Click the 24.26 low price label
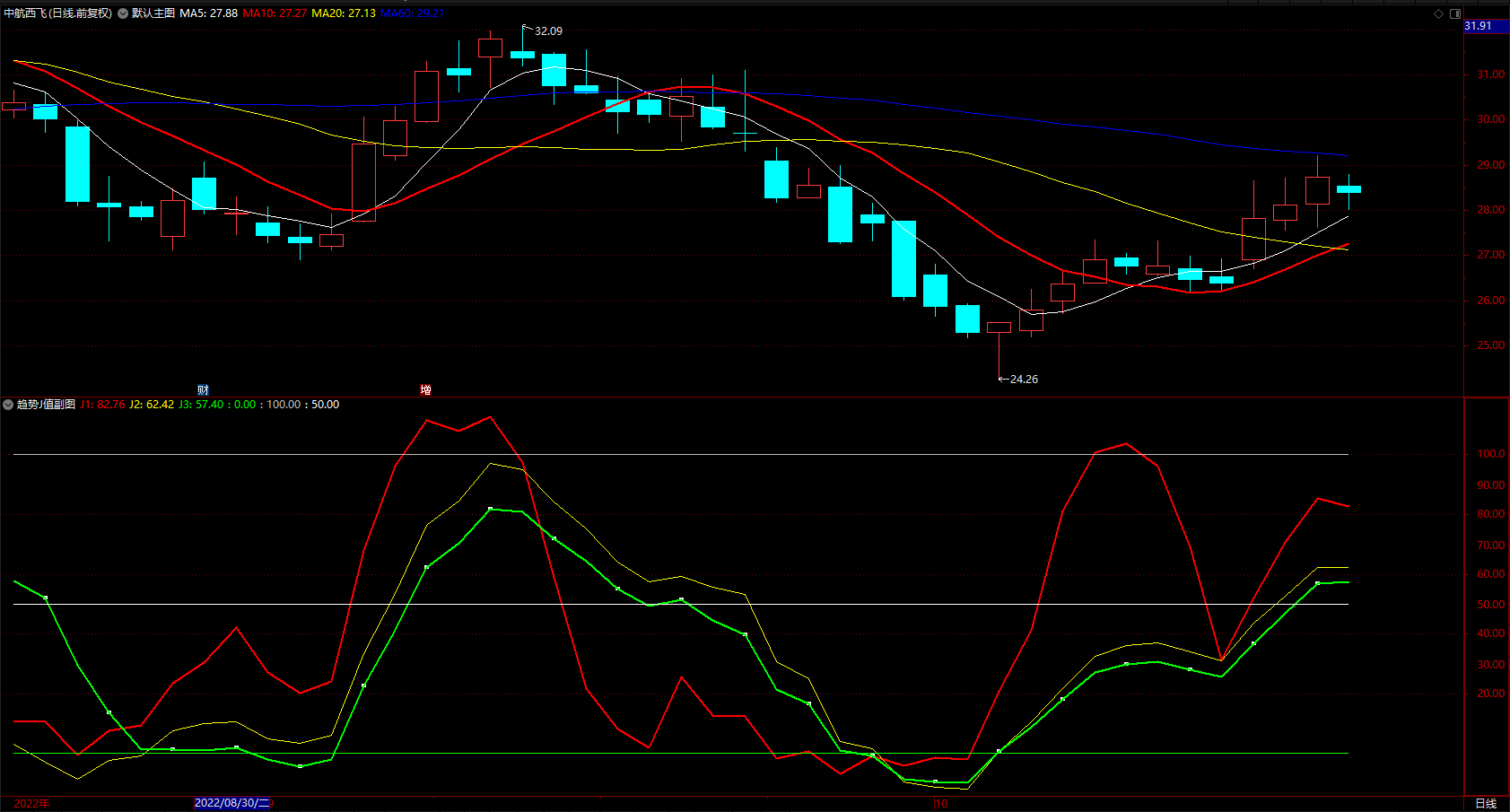 [x=1024, y=380]
